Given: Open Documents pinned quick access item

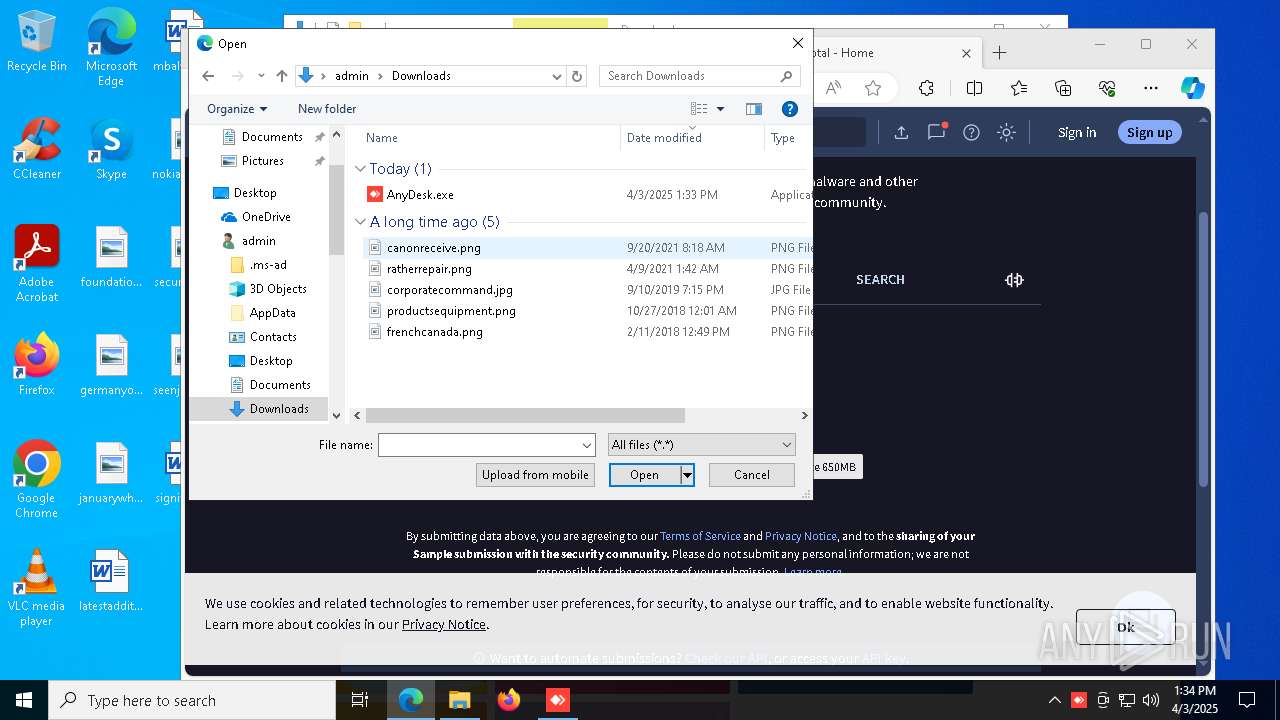Looking at the screenshot, I should point(272,137).
